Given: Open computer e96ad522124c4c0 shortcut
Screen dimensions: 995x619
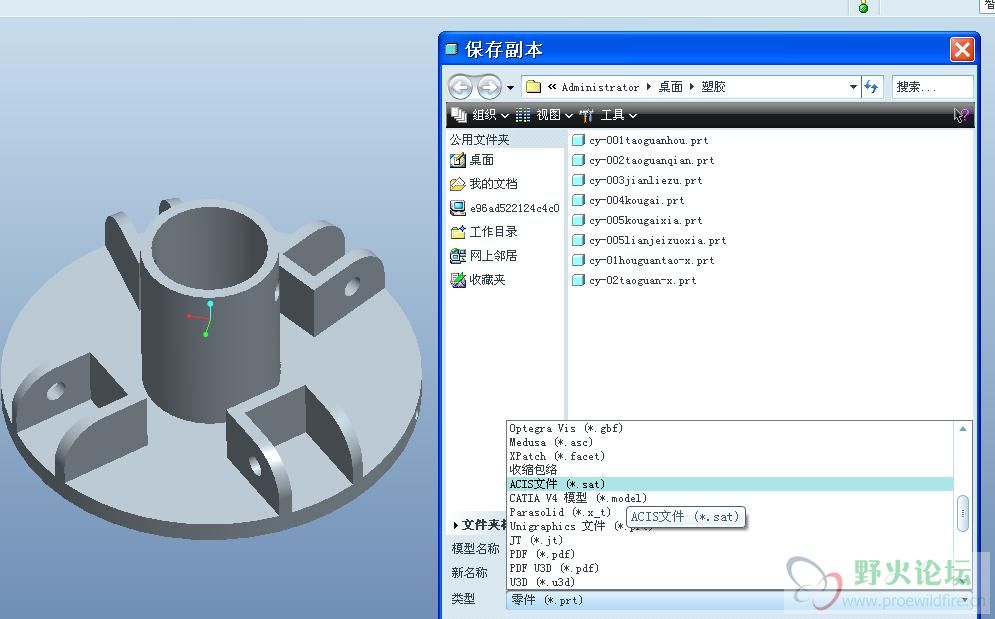Looking at the screenshot, I should 504,208.
